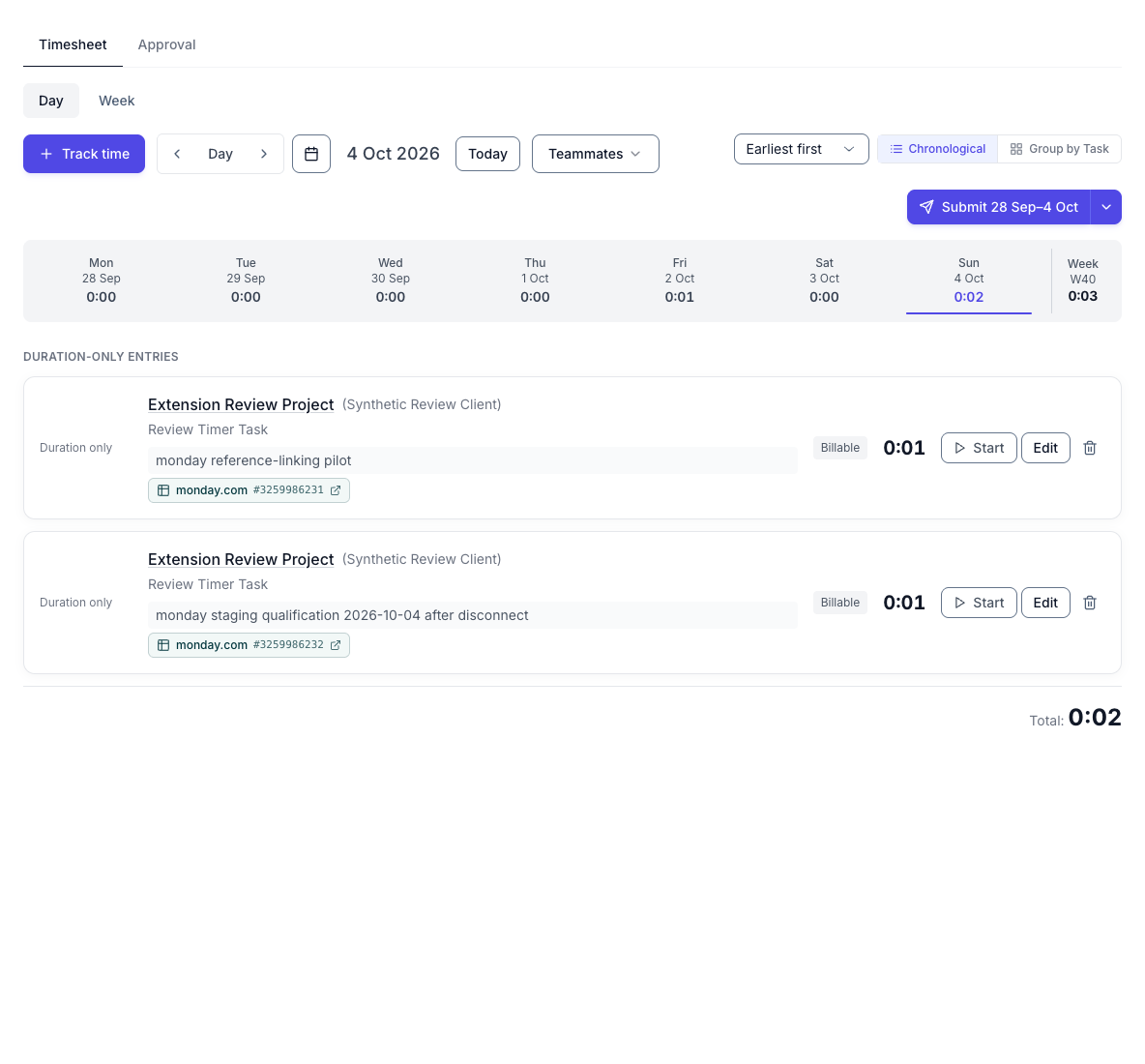Click the Day label between navigation arrows
This screenshot has width=1145, height=1064.
tap(220, 154)
